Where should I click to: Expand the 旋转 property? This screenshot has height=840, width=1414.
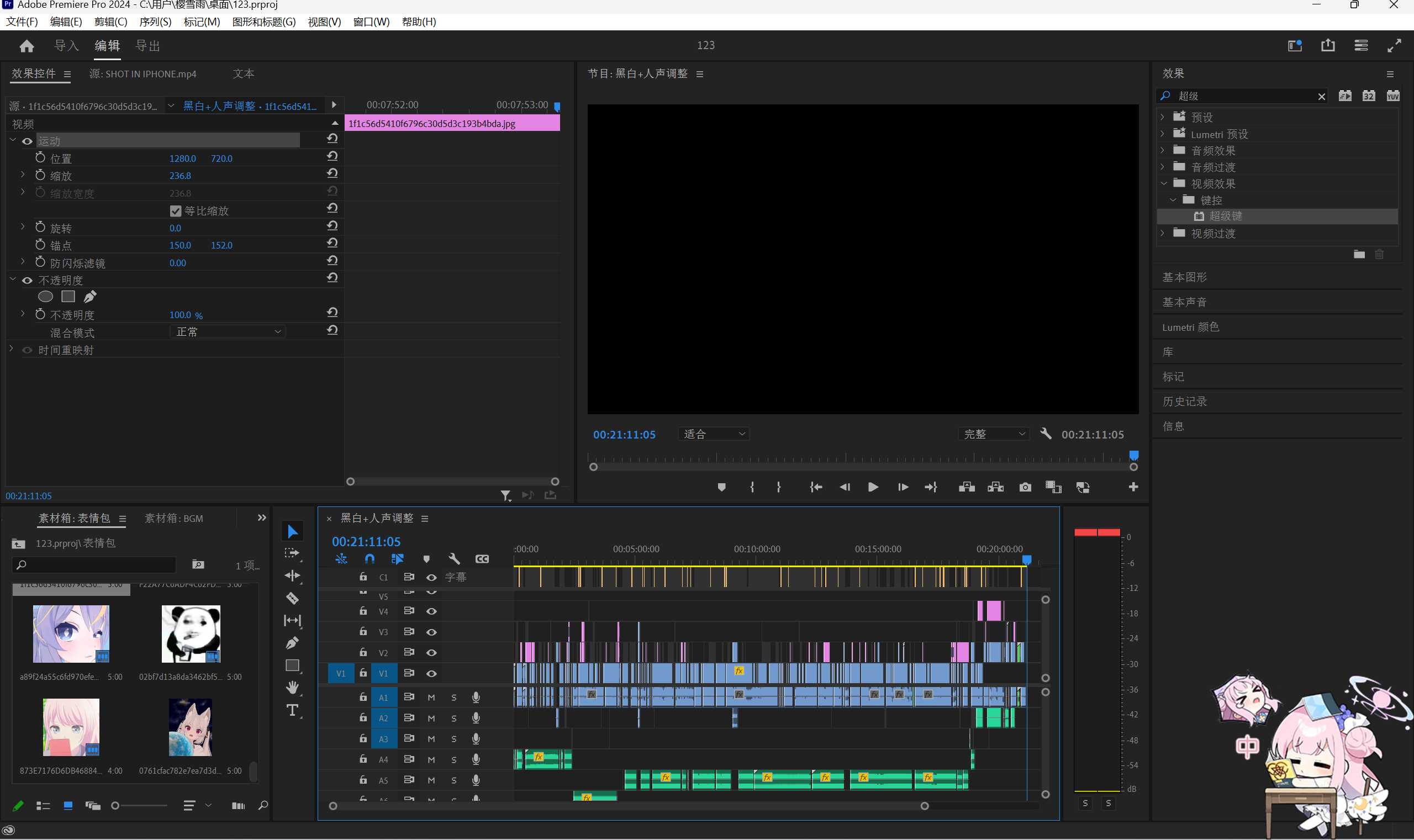pyautogui.click(x=23, y=227)
